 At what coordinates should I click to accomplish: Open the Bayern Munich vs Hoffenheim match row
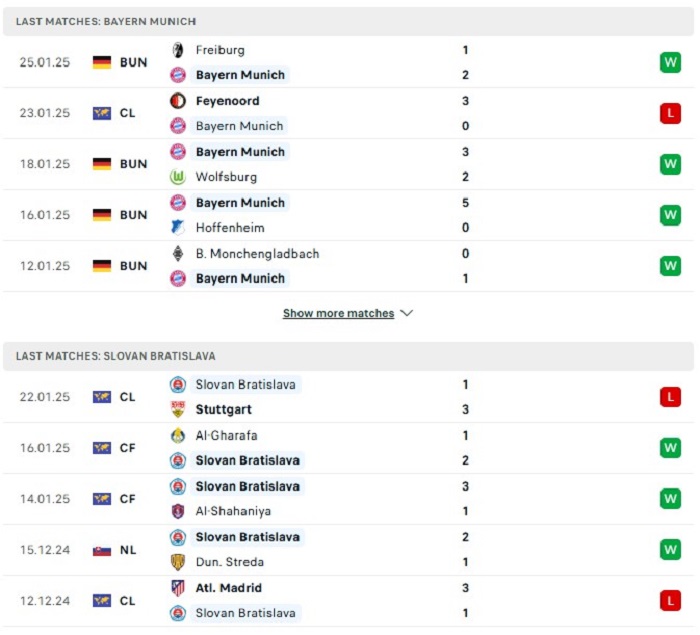tap(348, 215)
